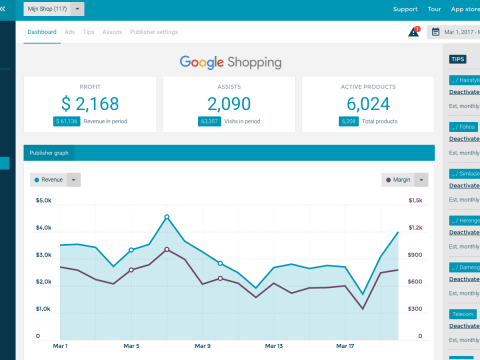This screenshot has height=360, width=480.
Task: Click the purple Margin legend dot
Action: click(x=388, y=180)
